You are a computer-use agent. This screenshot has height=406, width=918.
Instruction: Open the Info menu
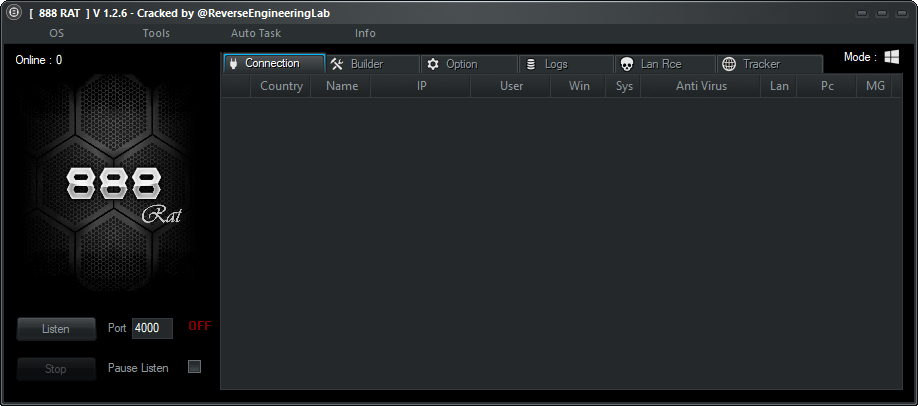[365, 33]
